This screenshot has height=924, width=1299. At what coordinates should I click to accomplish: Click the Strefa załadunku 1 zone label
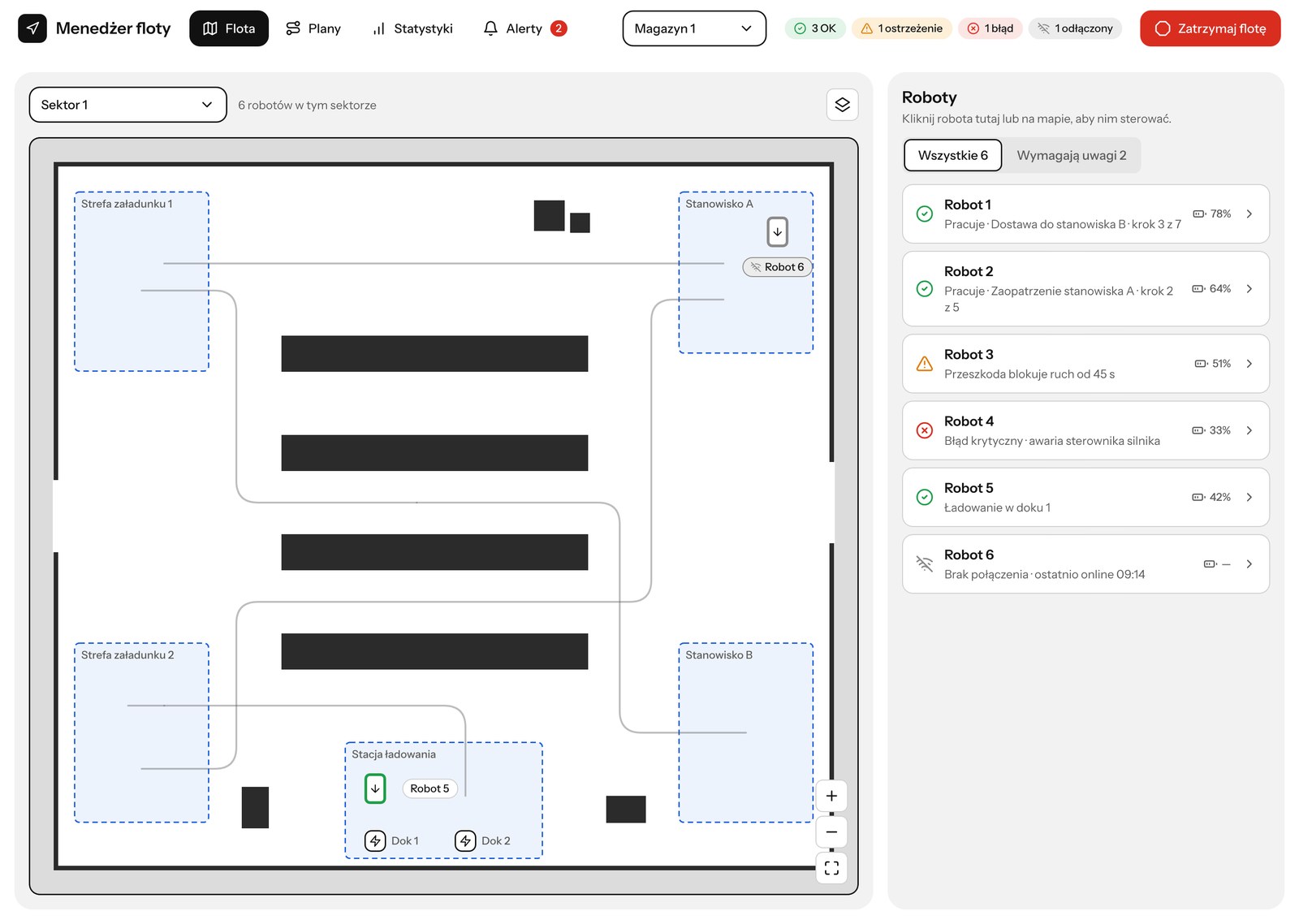pos(127,204)
